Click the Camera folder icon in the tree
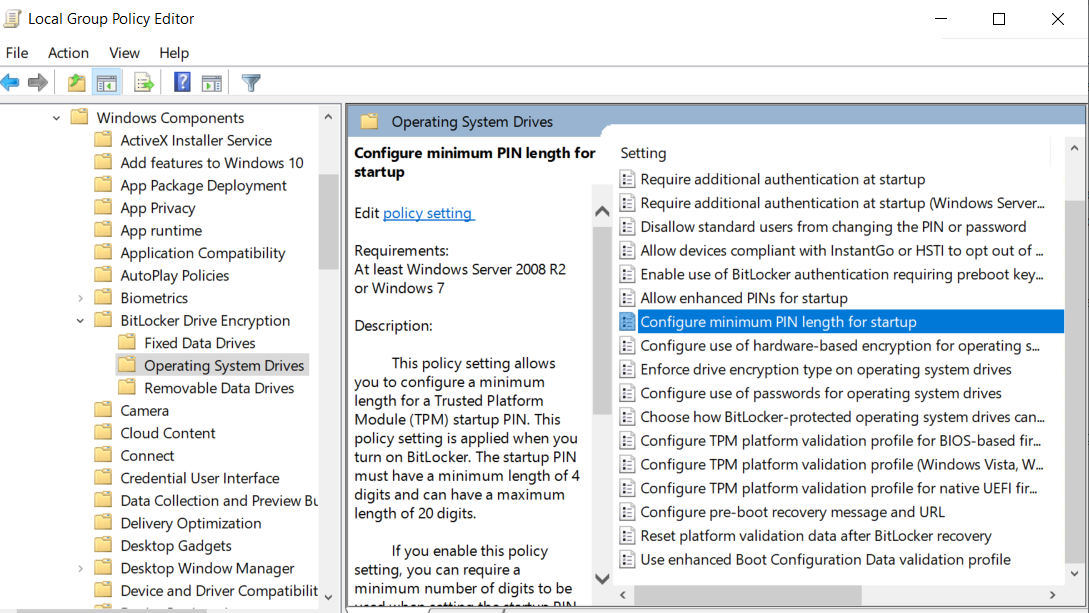This screenshot has width=1089, height=613. (x=103, y=410)
